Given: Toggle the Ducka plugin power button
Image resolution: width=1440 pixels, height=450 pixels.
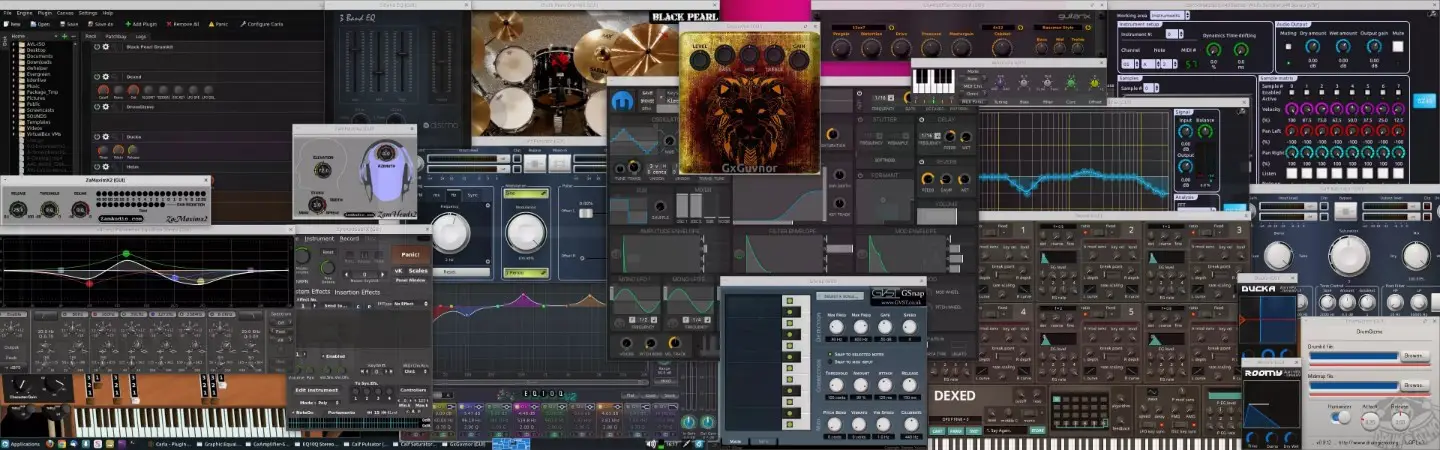Looking at the screenshot, I should coord(97,136).
